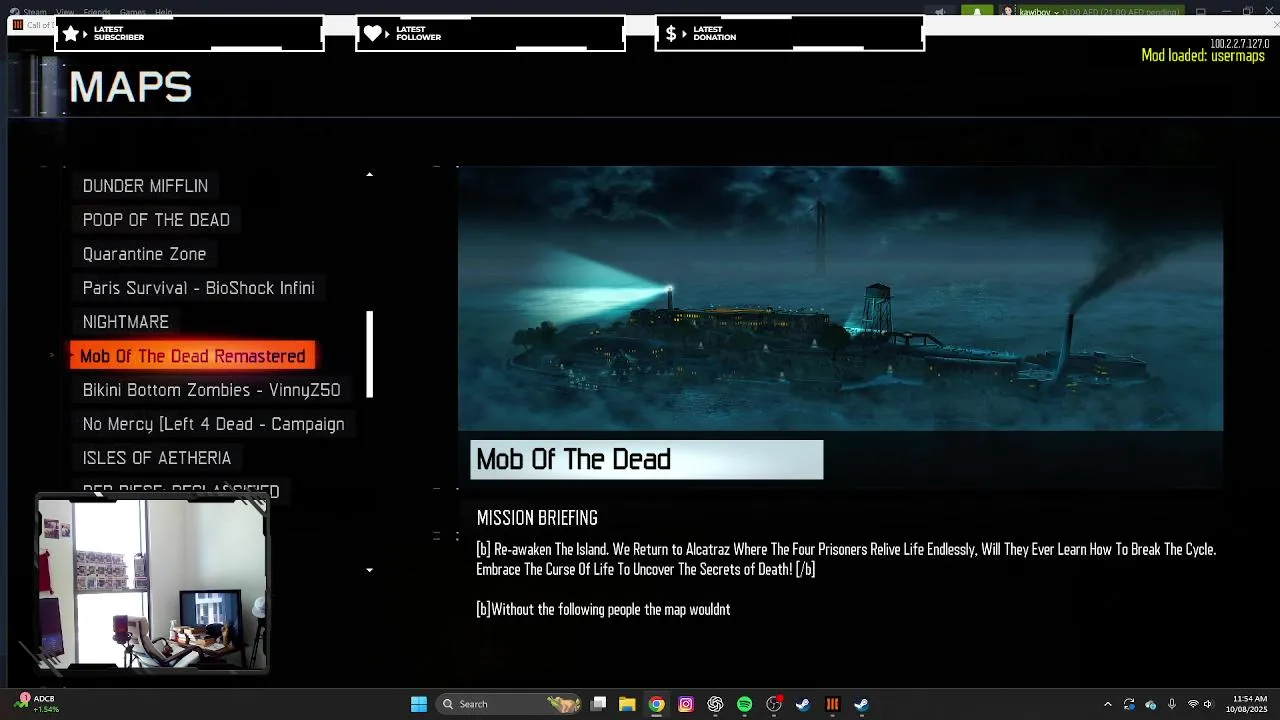This screenshot has width=1280, height=720.
Task: Select the NIGHTMARE map
Action: (x=126, y=322)
